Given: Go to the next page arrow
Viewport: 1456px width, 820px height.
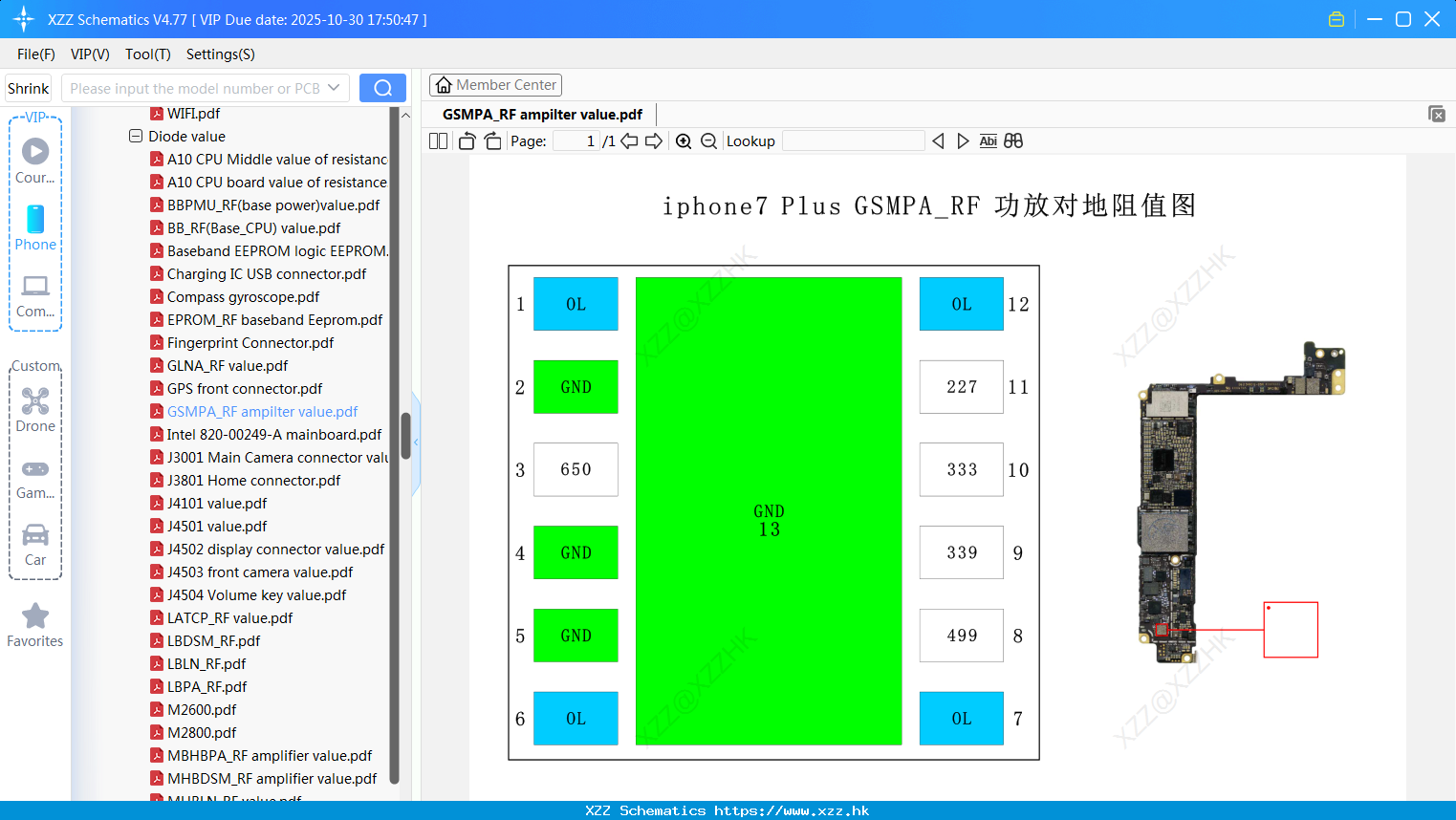Looking at the screenshot, I should (x=654, y=140).
